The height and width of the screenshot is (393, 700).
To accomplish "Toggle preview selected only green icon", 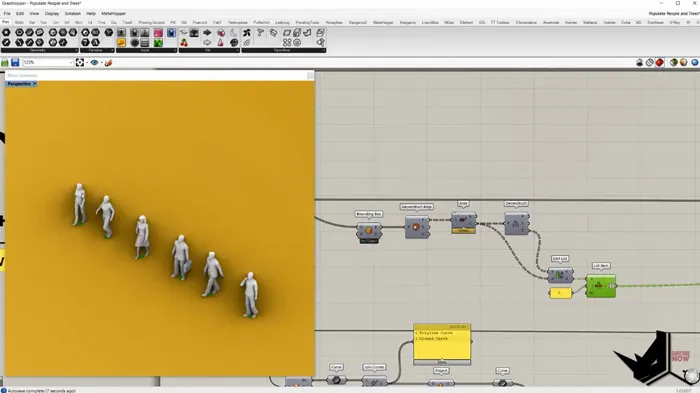I will tap(674, 63).
